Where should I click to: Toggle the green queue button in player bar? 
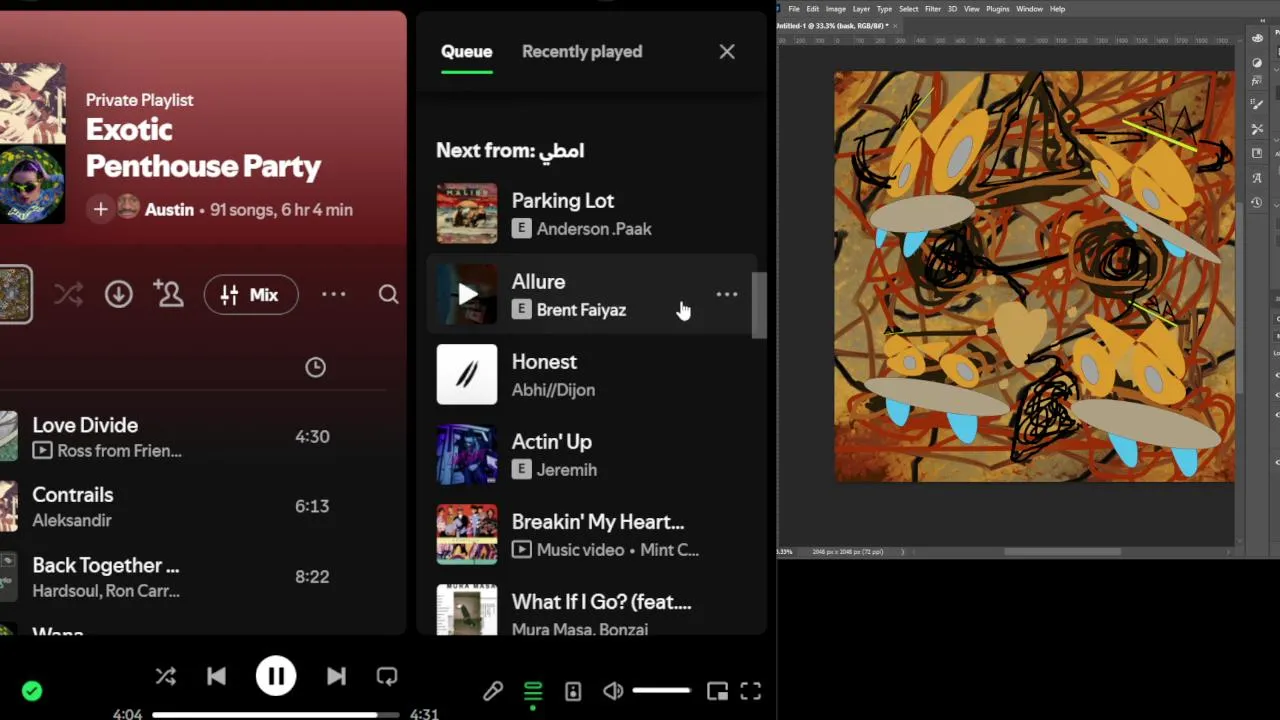pyautogui.click(x=533, y=691)
